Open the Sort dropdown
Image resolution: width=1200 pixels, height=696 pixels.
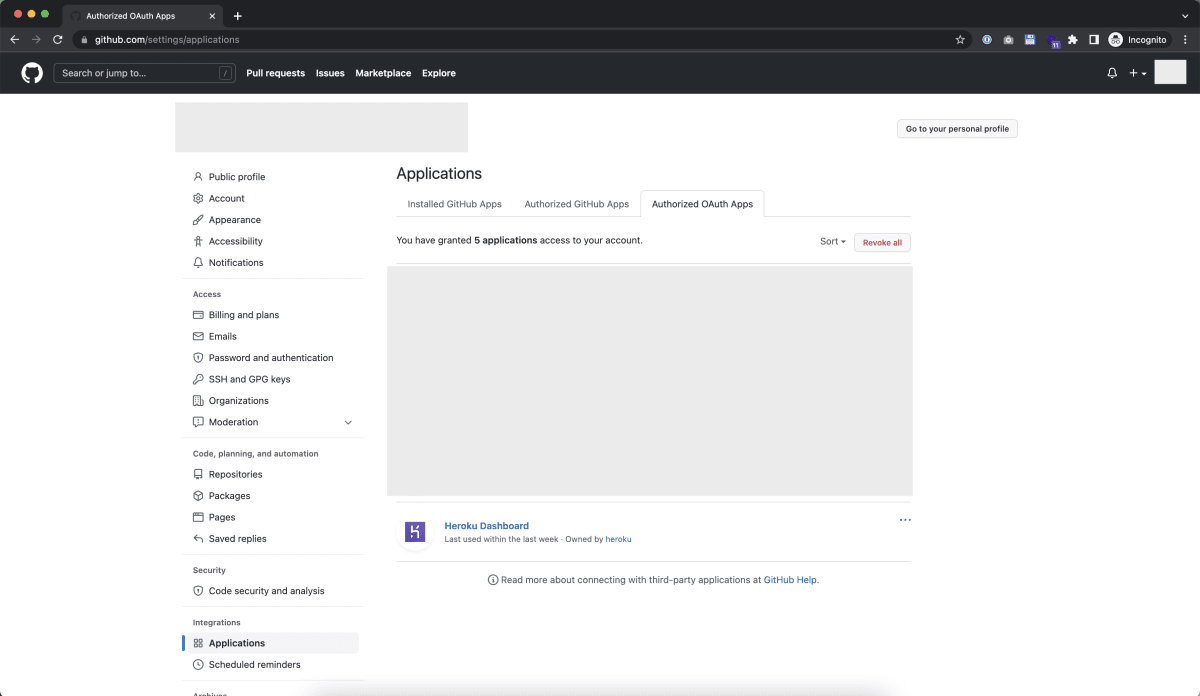click(833, 242)
